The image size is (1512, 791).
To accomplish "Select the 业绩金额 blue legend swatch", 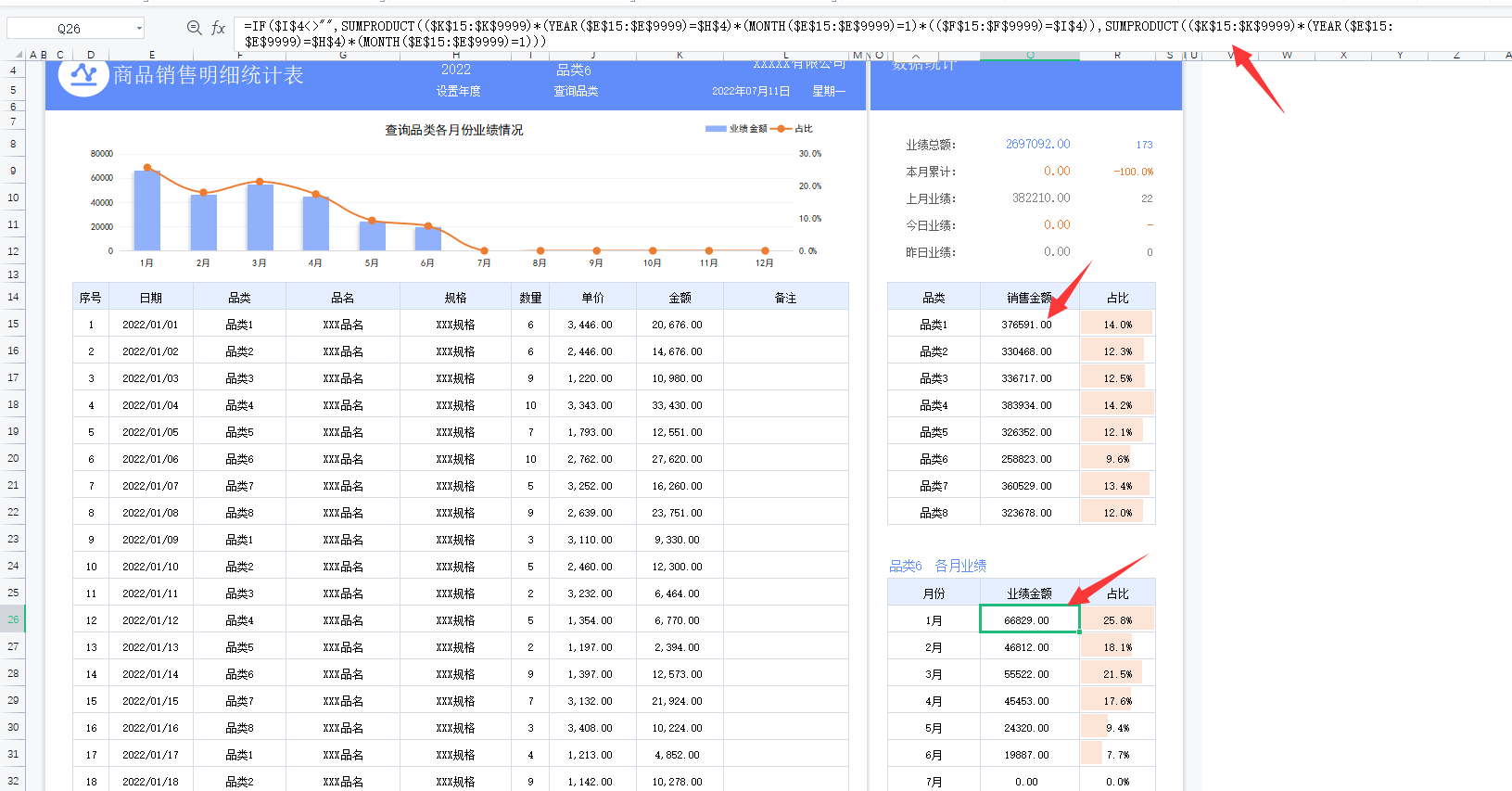I will [x=716, y=129].
